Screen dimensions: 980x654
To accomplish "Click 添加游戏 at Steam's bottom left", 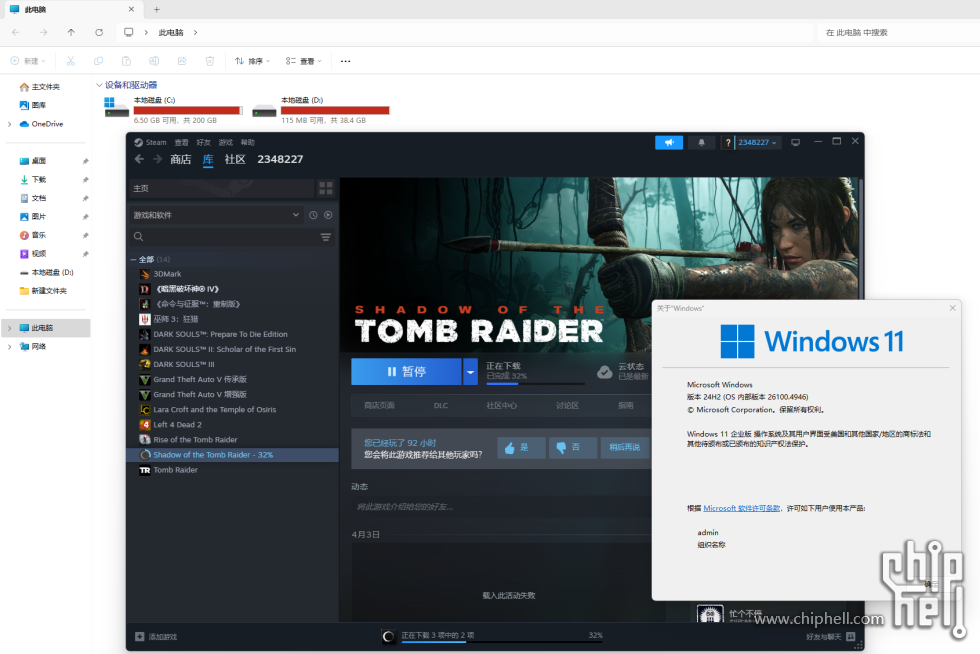I will coord(156,636).
